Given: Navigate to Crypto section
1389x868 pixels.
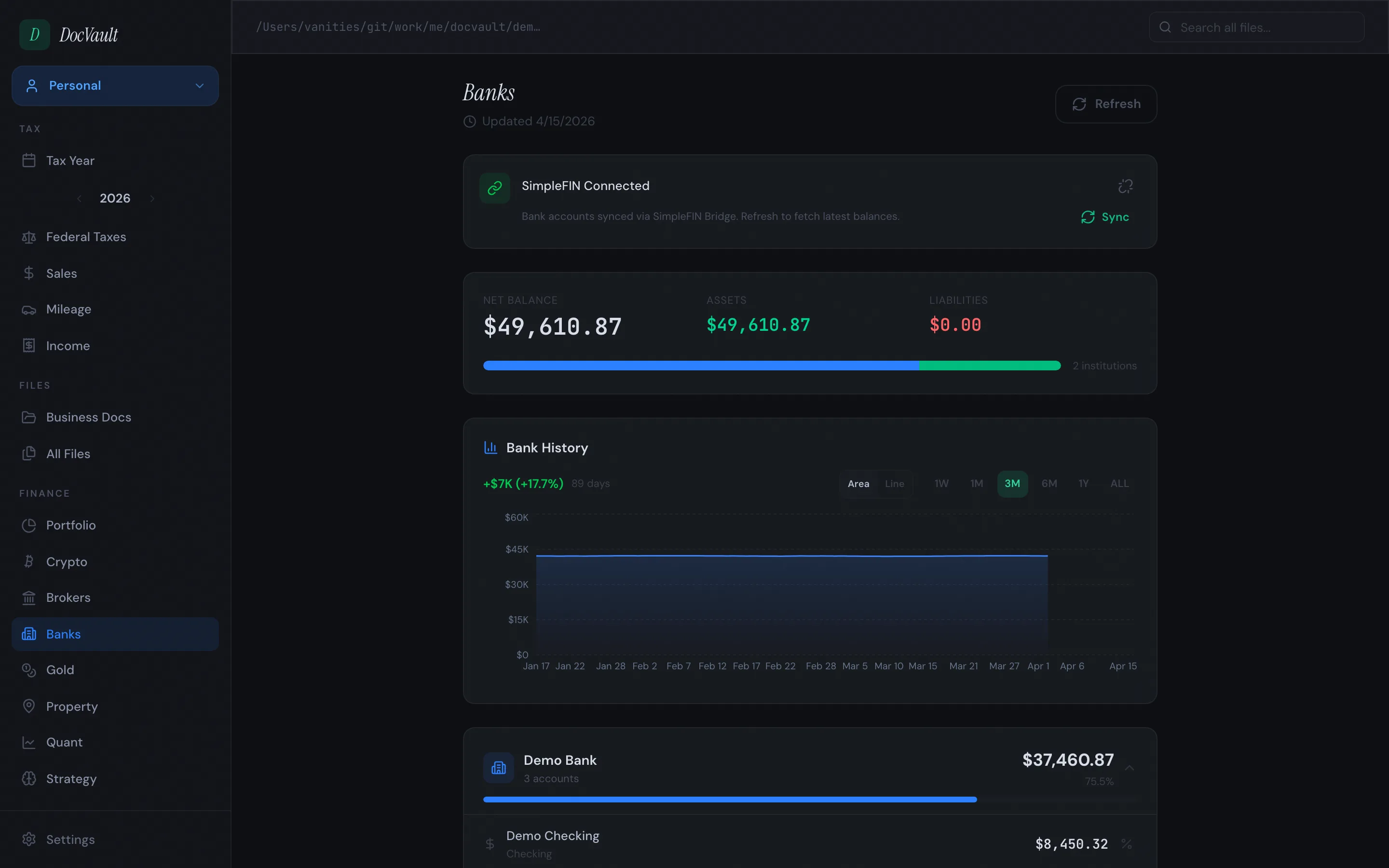Looking at the screenshot, I should 115,561.
